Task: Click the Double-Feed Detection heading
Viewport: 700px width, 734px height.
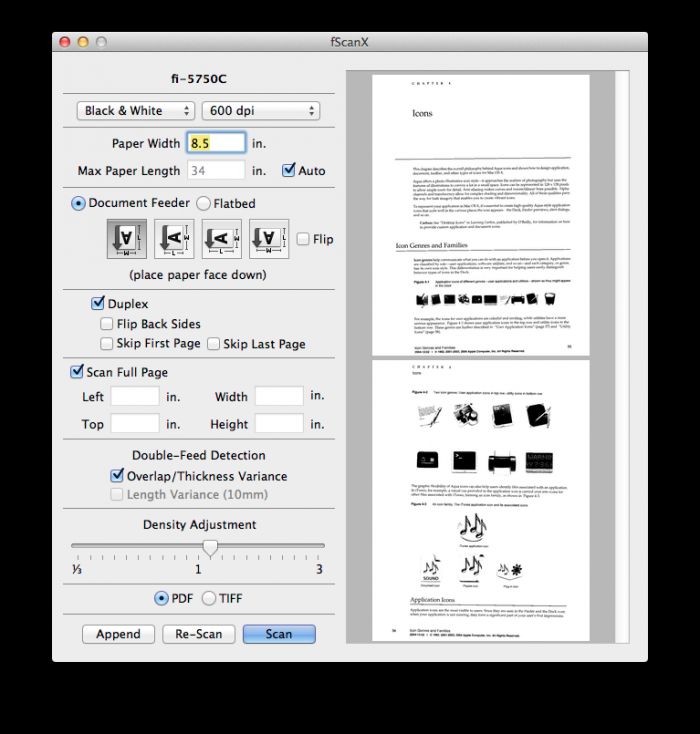Action: pos(199,455)
